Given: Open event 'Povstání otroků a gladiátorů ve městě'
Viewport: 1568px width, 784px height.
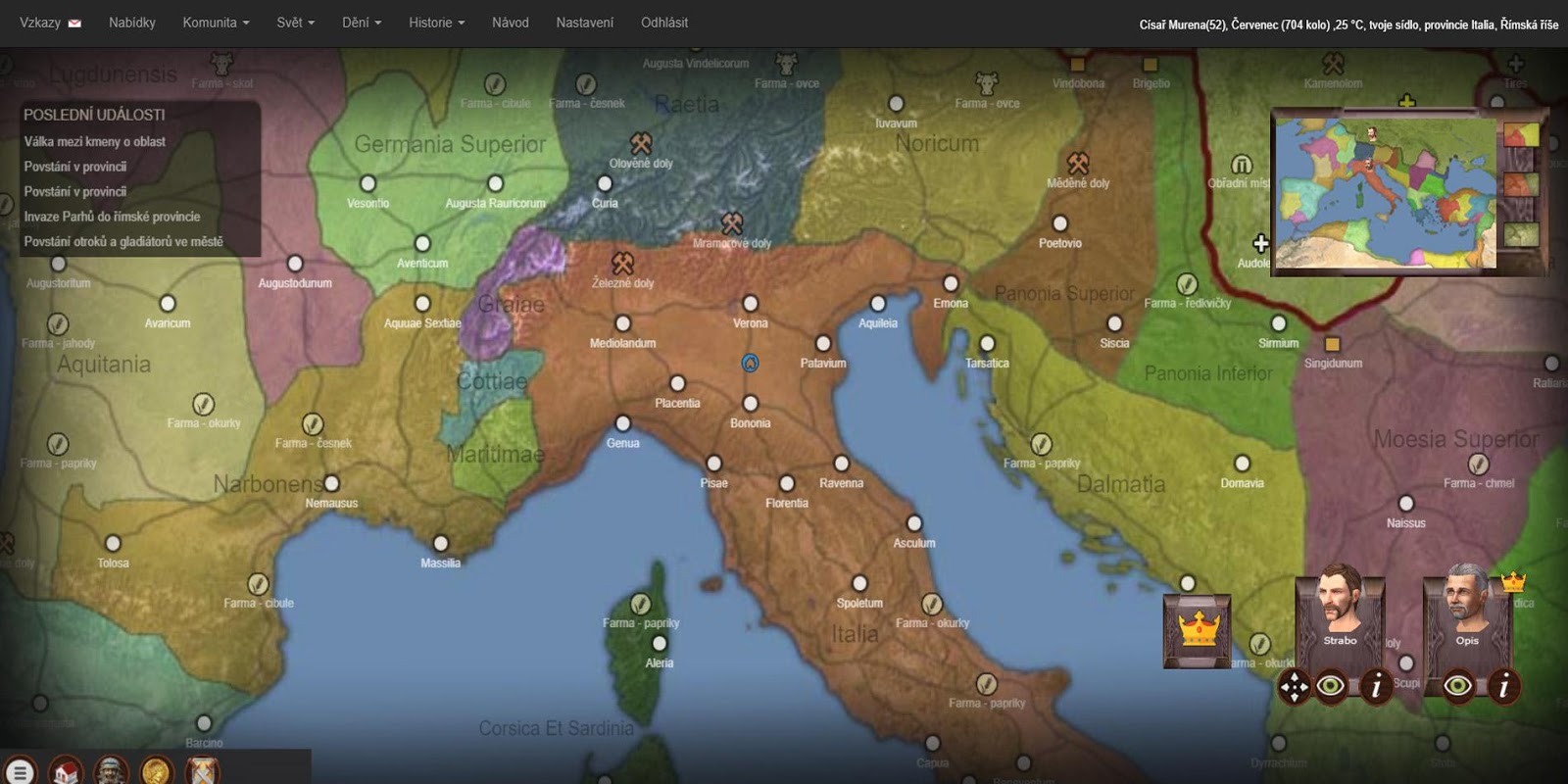Looking at the screenshot, I should (x=123, y=241).
